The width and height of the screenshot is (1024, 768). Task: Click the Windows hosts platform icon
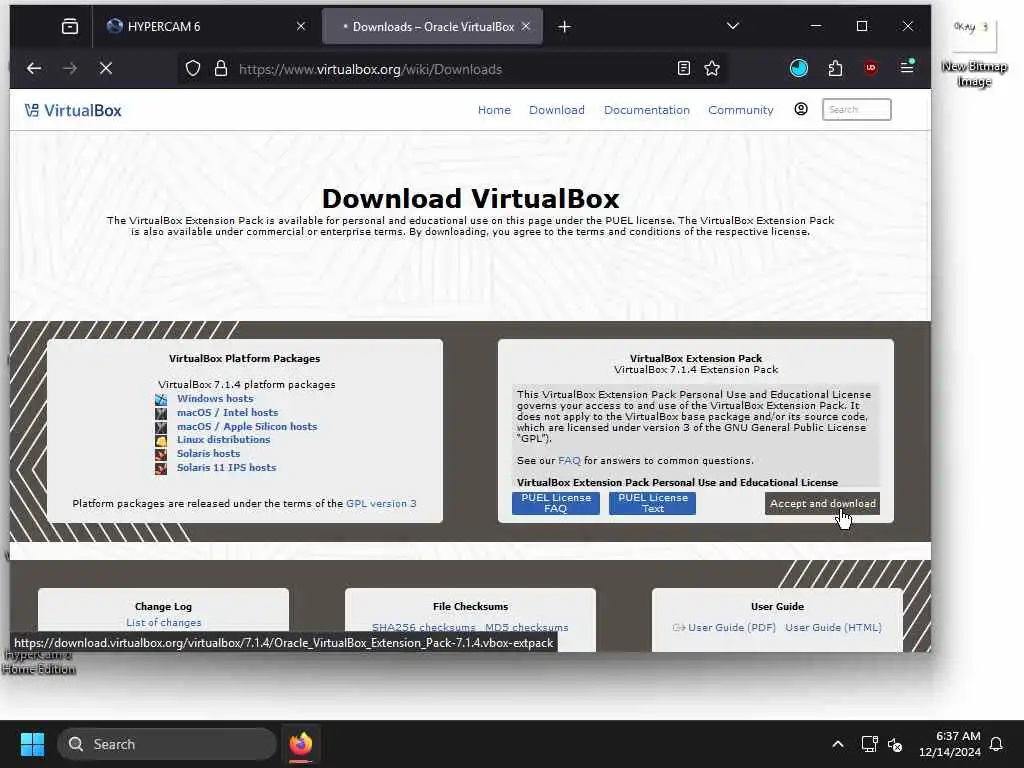click(161, 399)
